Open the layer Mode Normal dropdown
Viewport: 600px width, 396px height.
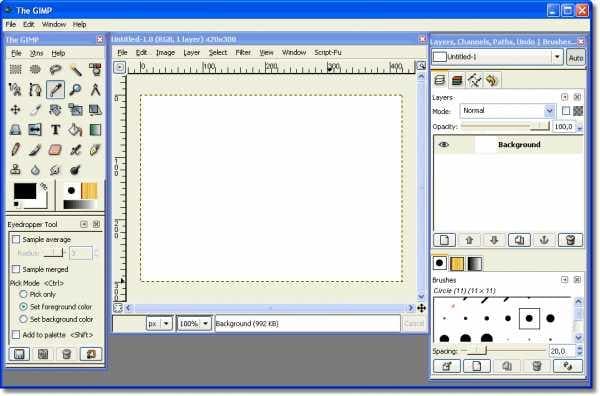pyautogui.click(x=507, y=111)
